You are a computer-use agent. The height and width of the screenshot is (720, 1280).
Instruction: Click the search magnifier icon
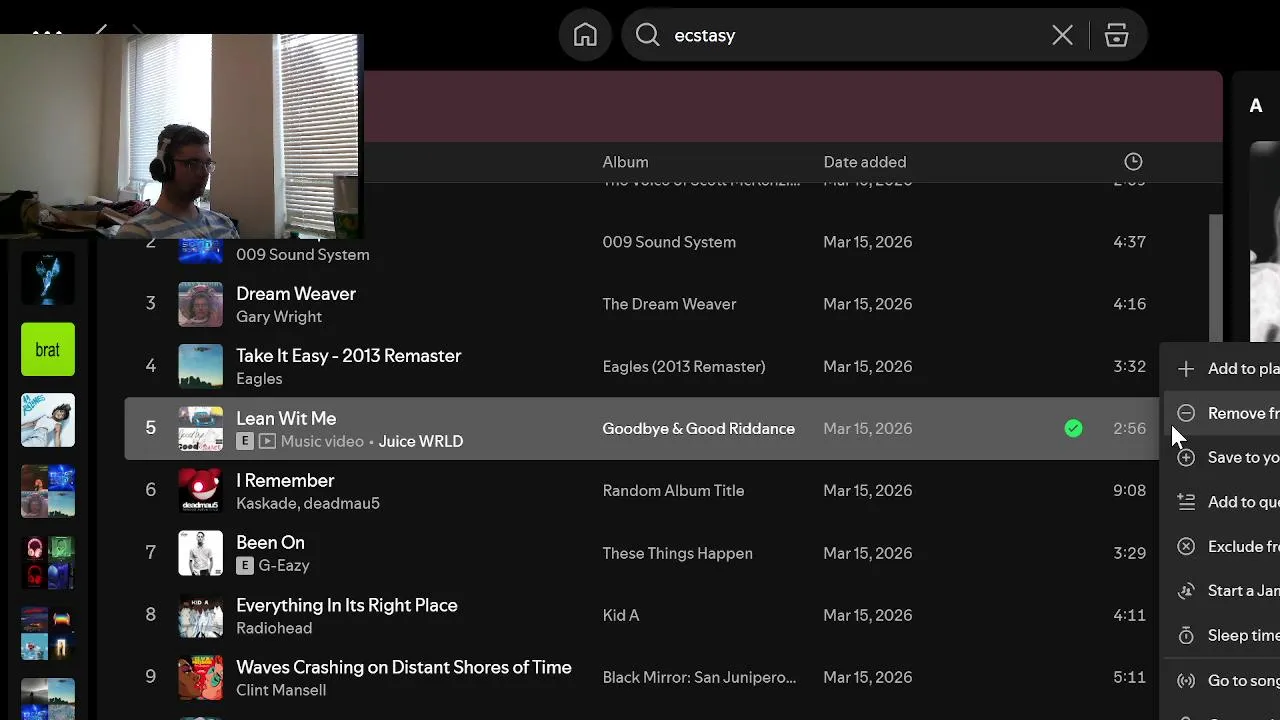click(x=648, y=35)
